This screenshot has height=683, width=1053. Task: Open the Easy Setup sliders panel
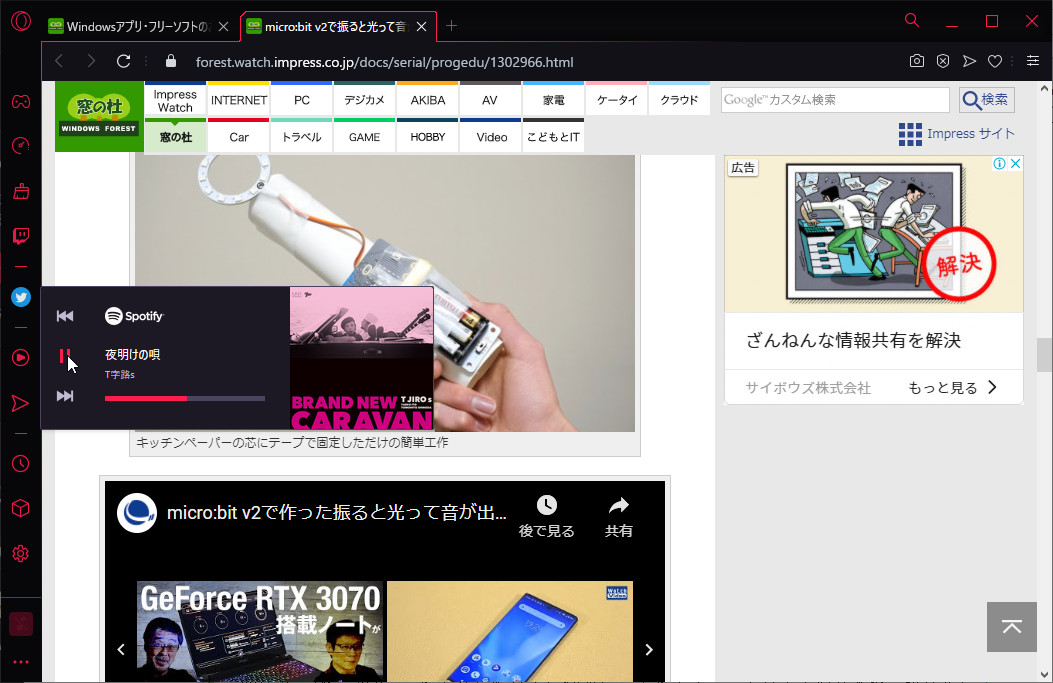(x=1032, y=61)
